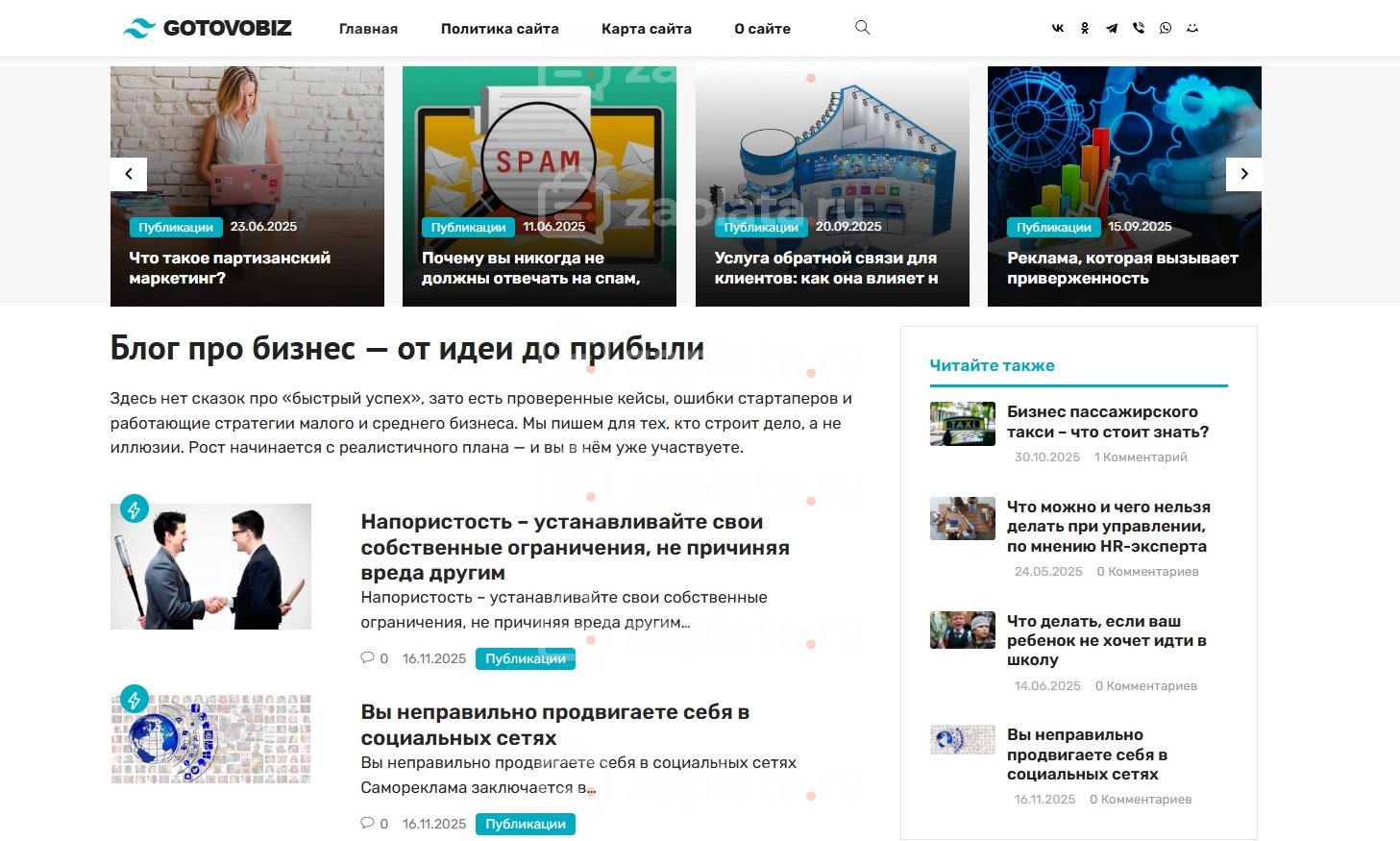This screenshot has width=1400, height=841.
Task: Open the Главная menu item
Action: pyautogui.click(x=368, y=29)
